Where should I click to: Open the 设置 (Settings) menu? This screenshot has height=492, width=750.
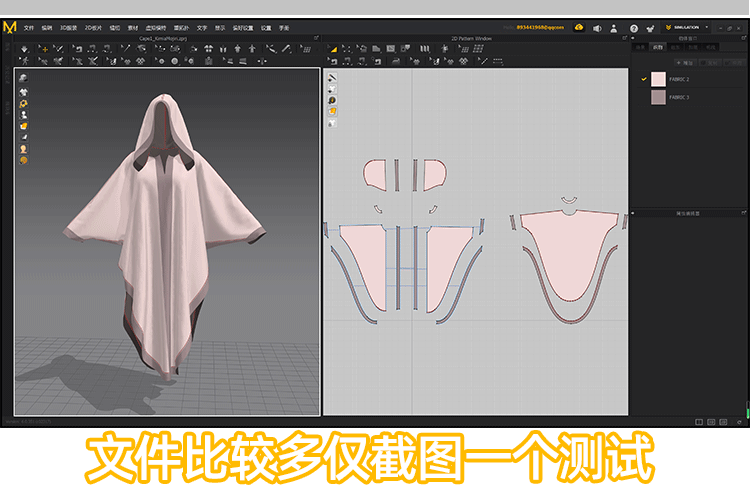[266, 28]
